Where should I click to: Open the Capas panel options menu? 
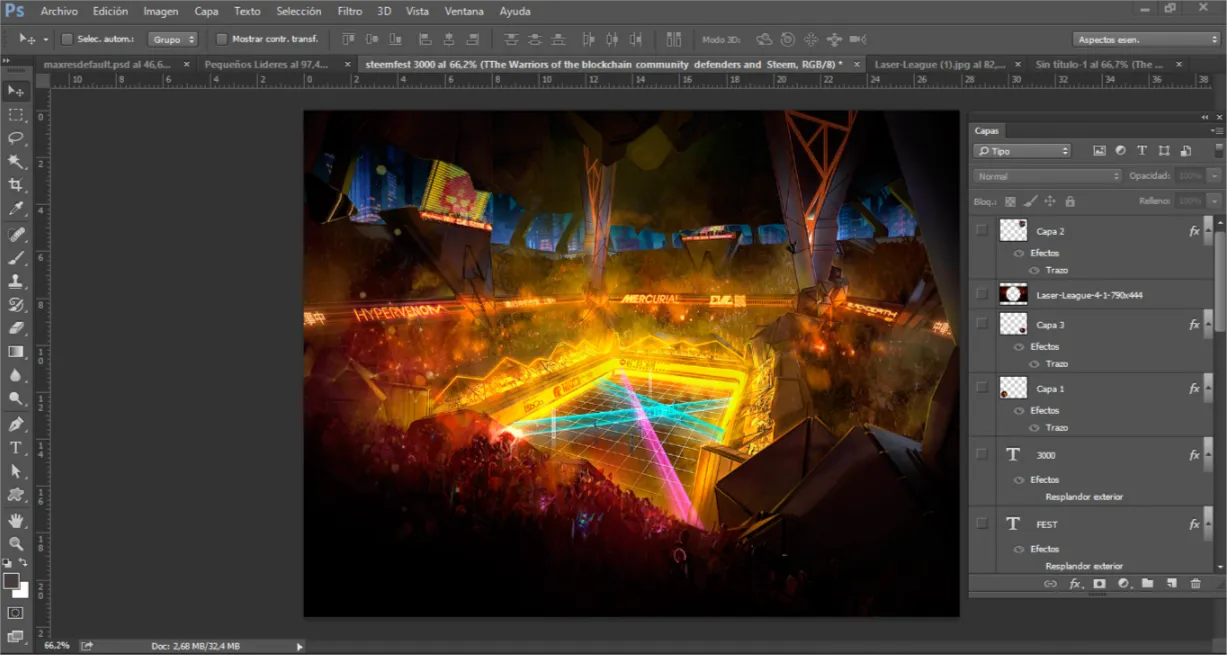(1216, 130)
